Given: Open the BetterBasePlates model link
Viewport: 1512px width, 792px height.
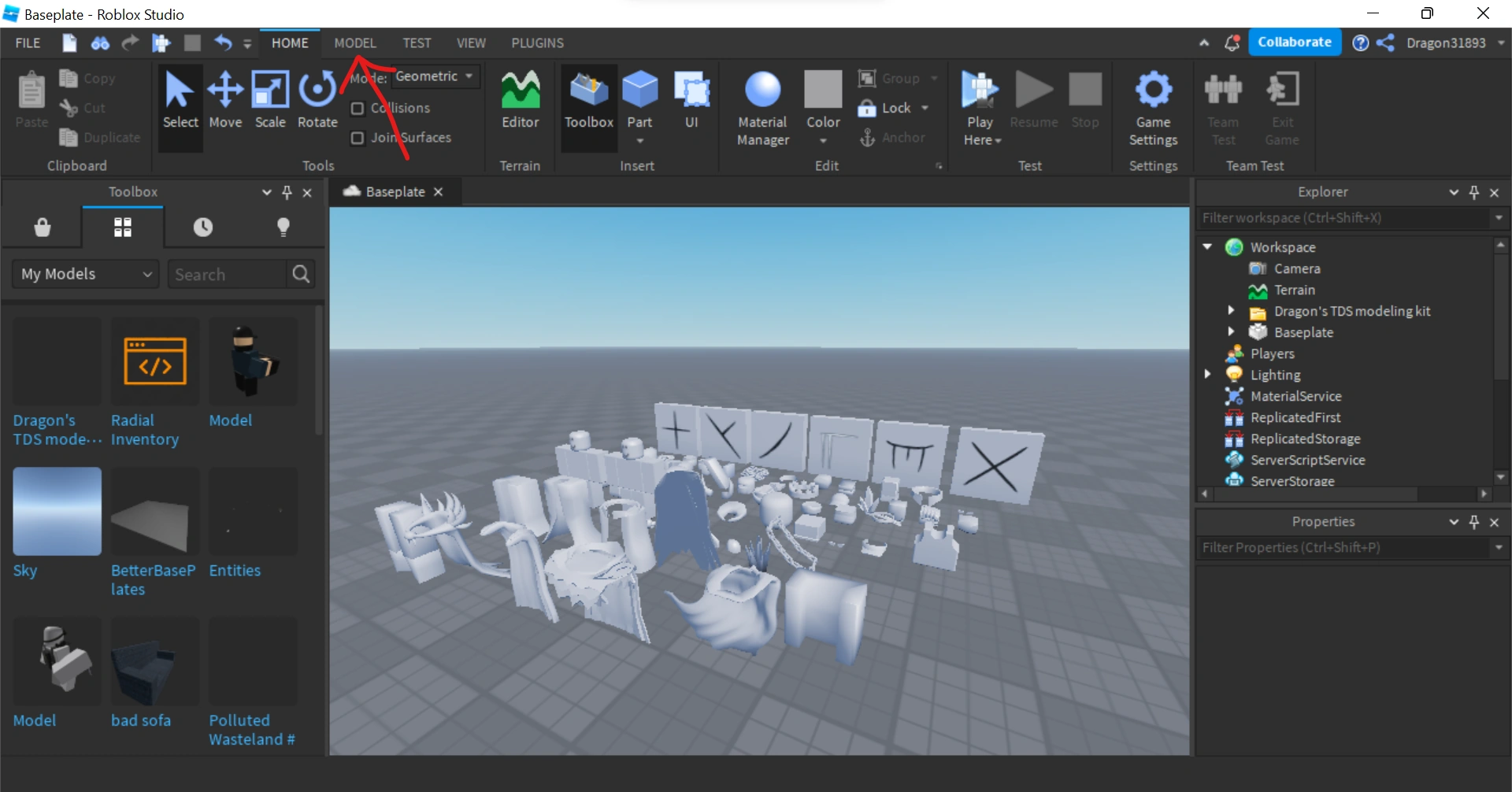Looking at the screenshot, I should (x=153, y=579).
